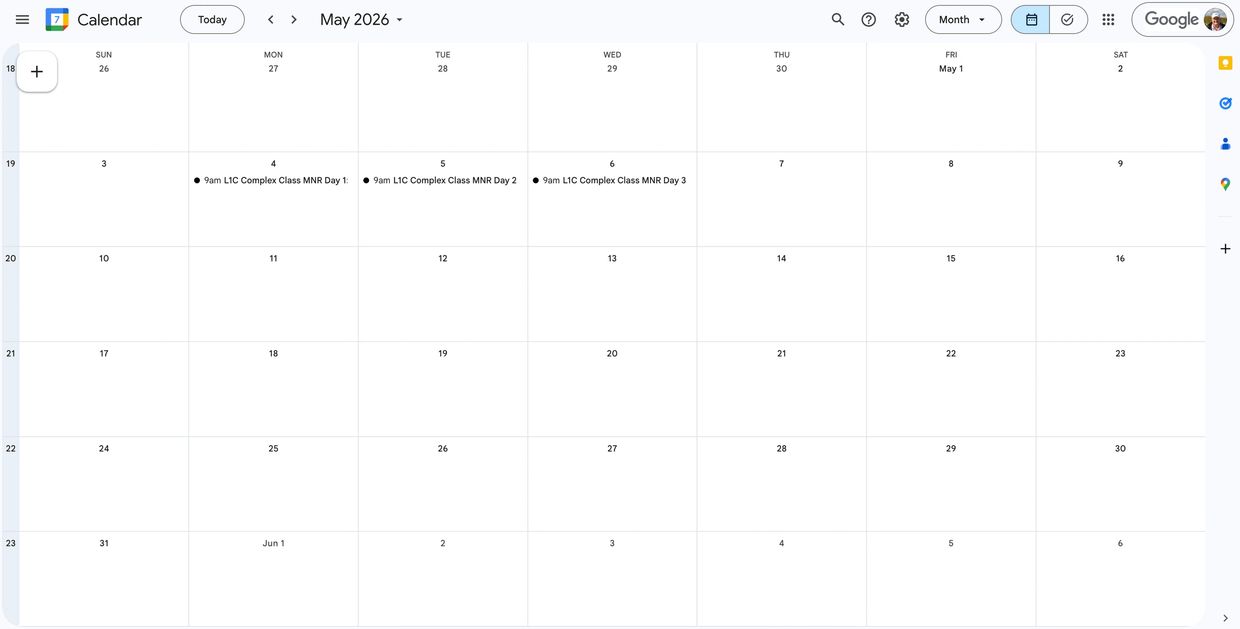The width and height of the screenshot is (1240, 629).
Task: Open the Google apps grid
Action: point(1108,20)
